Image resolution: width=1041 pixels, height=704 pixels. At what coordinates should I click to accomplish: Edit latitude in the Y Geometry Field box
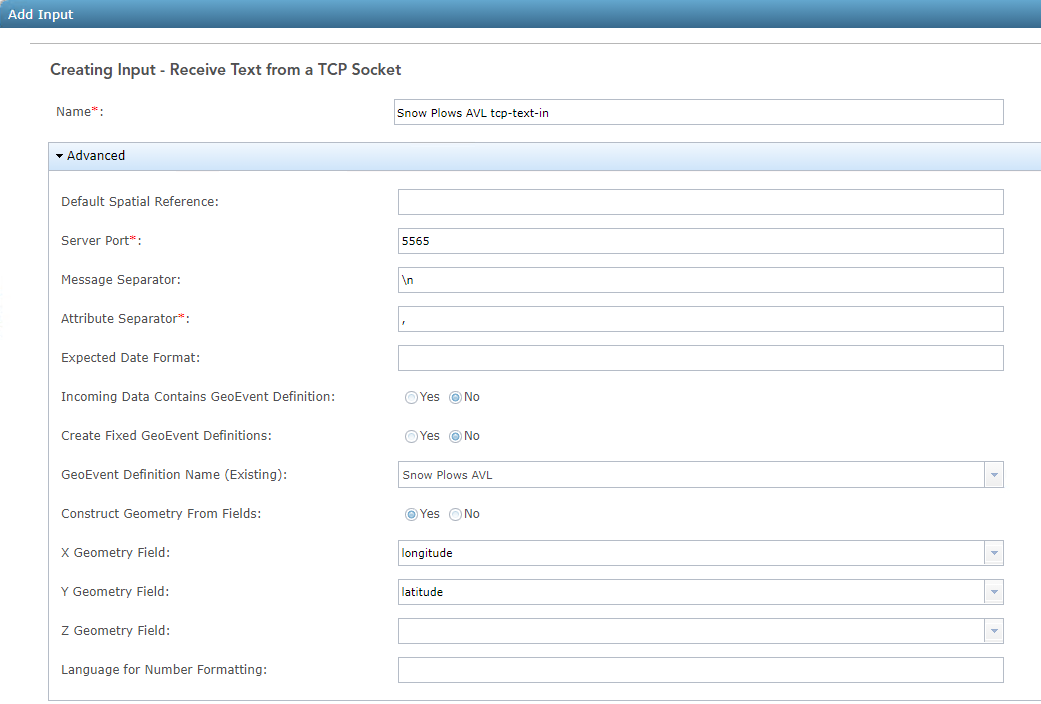click(690, 591)
